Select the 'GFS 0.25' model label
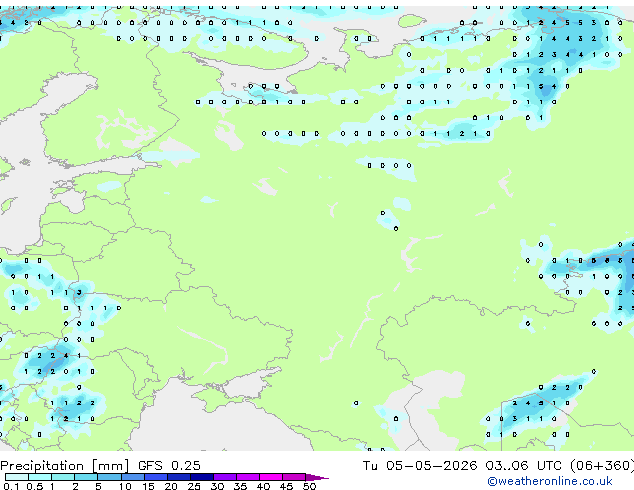Screen dimensions: 634x490 pyautogui.click(x=169, y=466)
